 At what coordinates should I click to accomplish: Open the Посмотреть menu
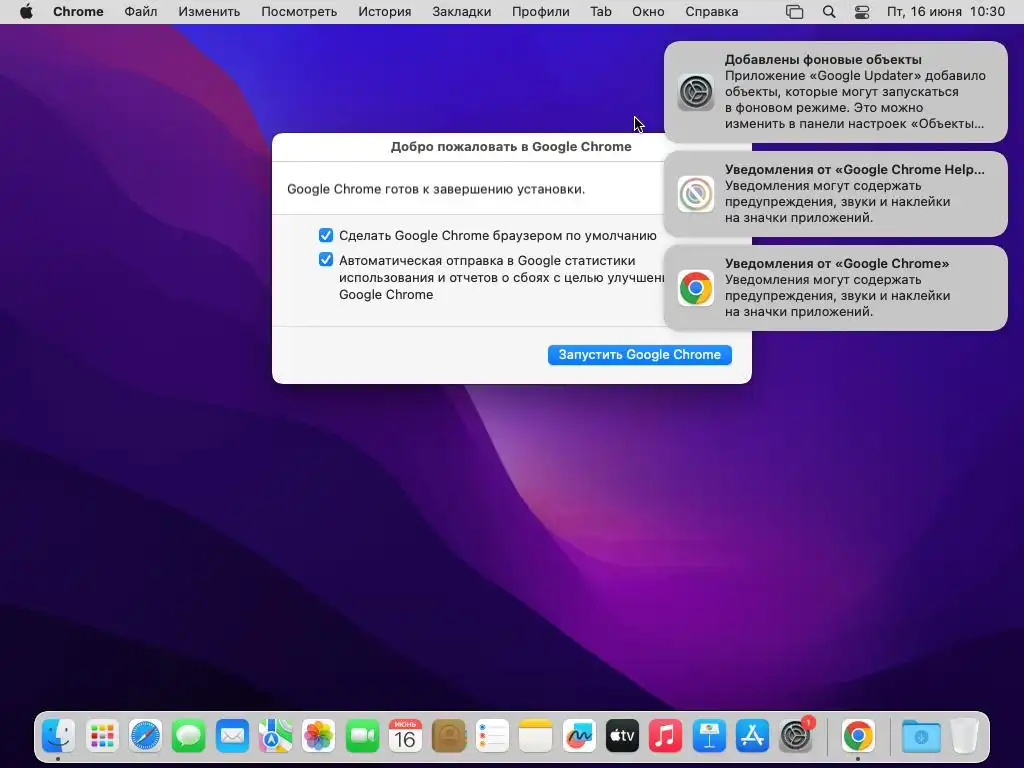(x=299, y=12)
